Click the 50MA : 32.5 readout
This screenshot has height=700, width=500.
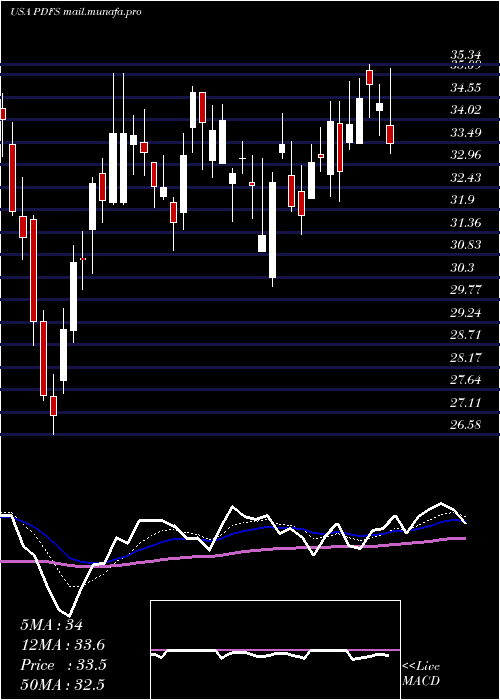pos(62,685)
